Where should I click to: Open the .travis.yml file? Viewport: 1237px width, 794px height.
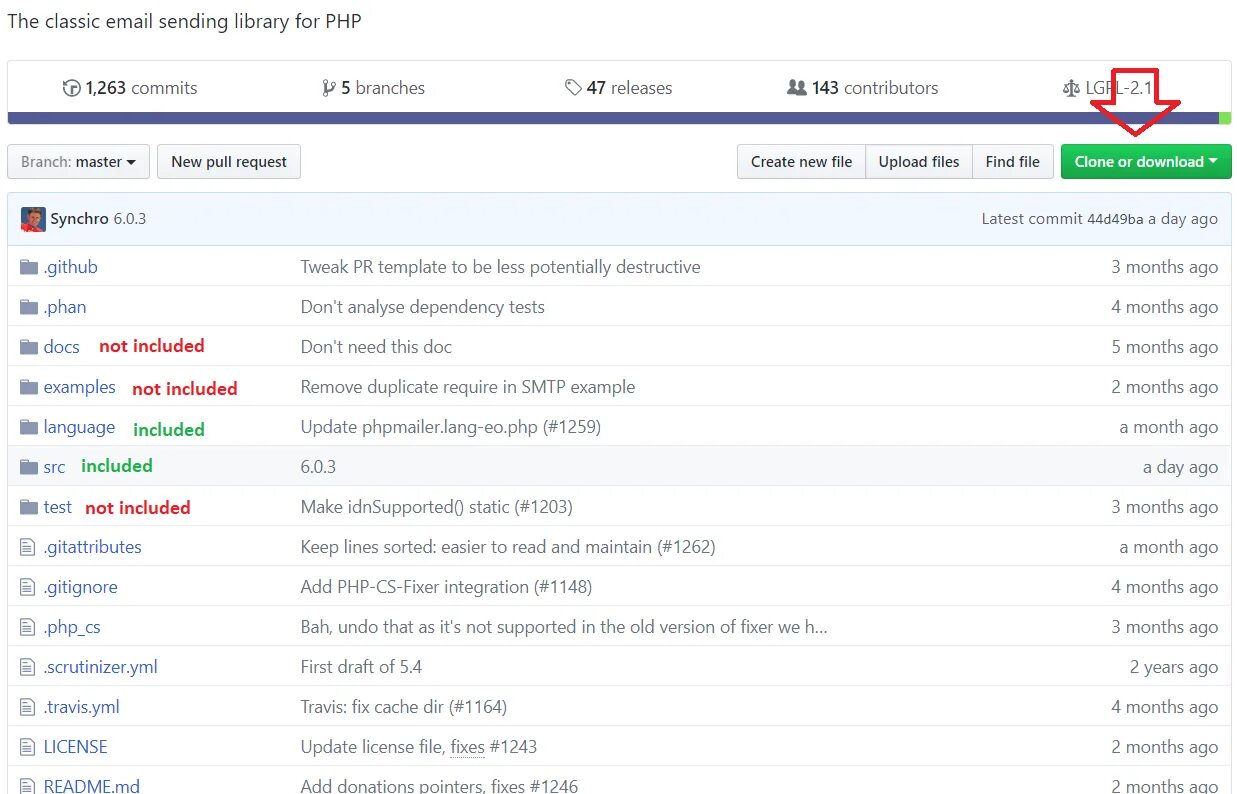[x=81, y=707]
